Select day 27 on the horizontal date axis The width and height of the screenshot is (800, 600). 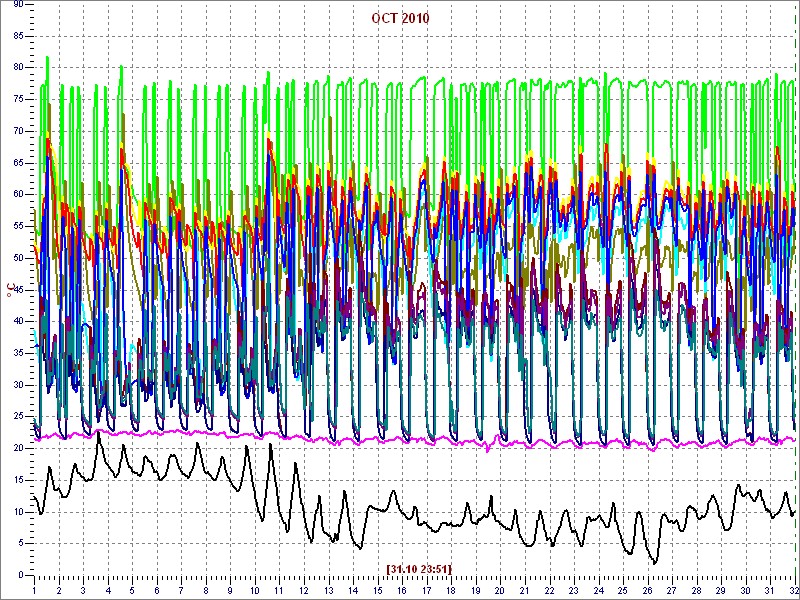[670, 590]
